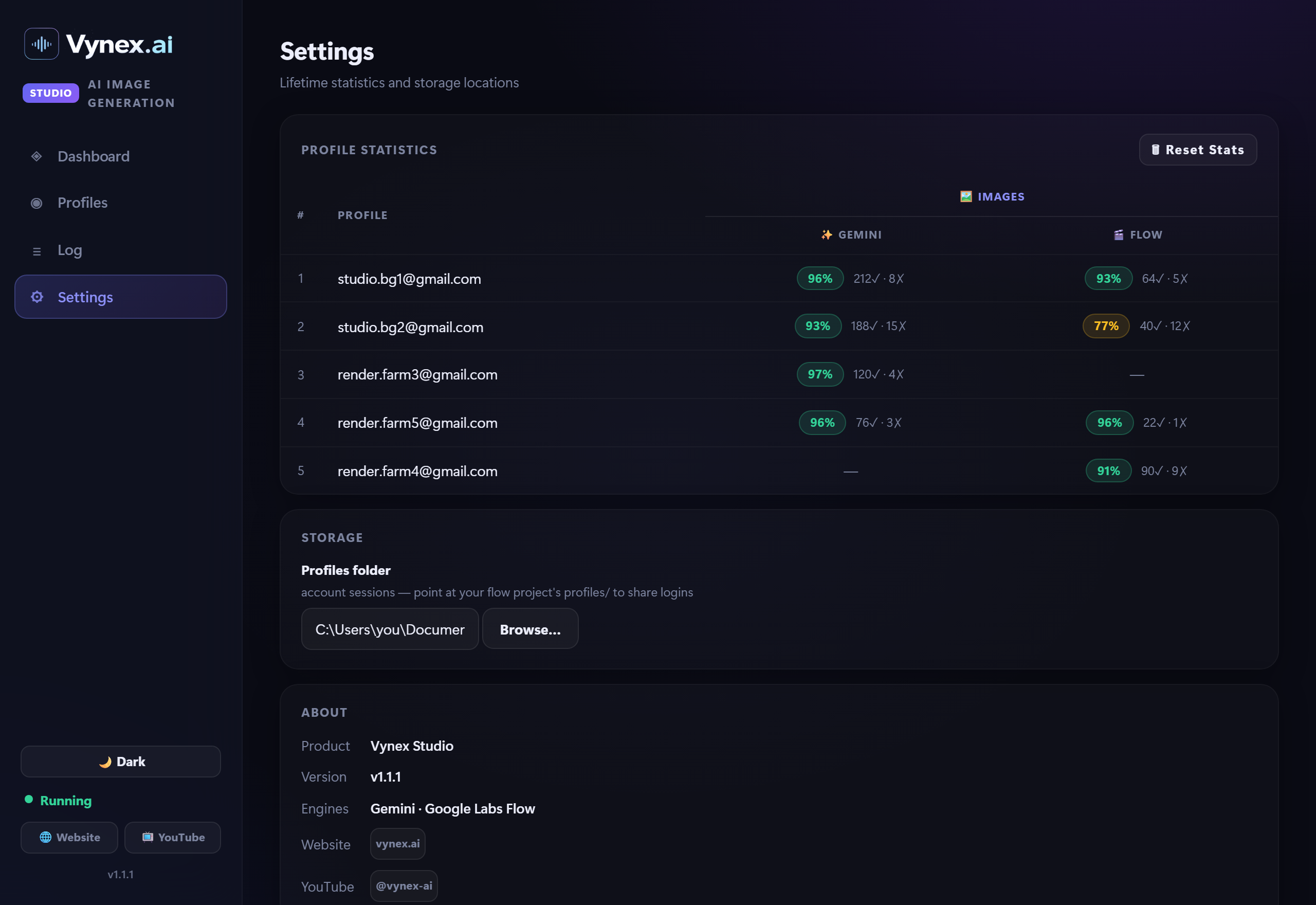Click the PROFILE column header

[363, 215]
